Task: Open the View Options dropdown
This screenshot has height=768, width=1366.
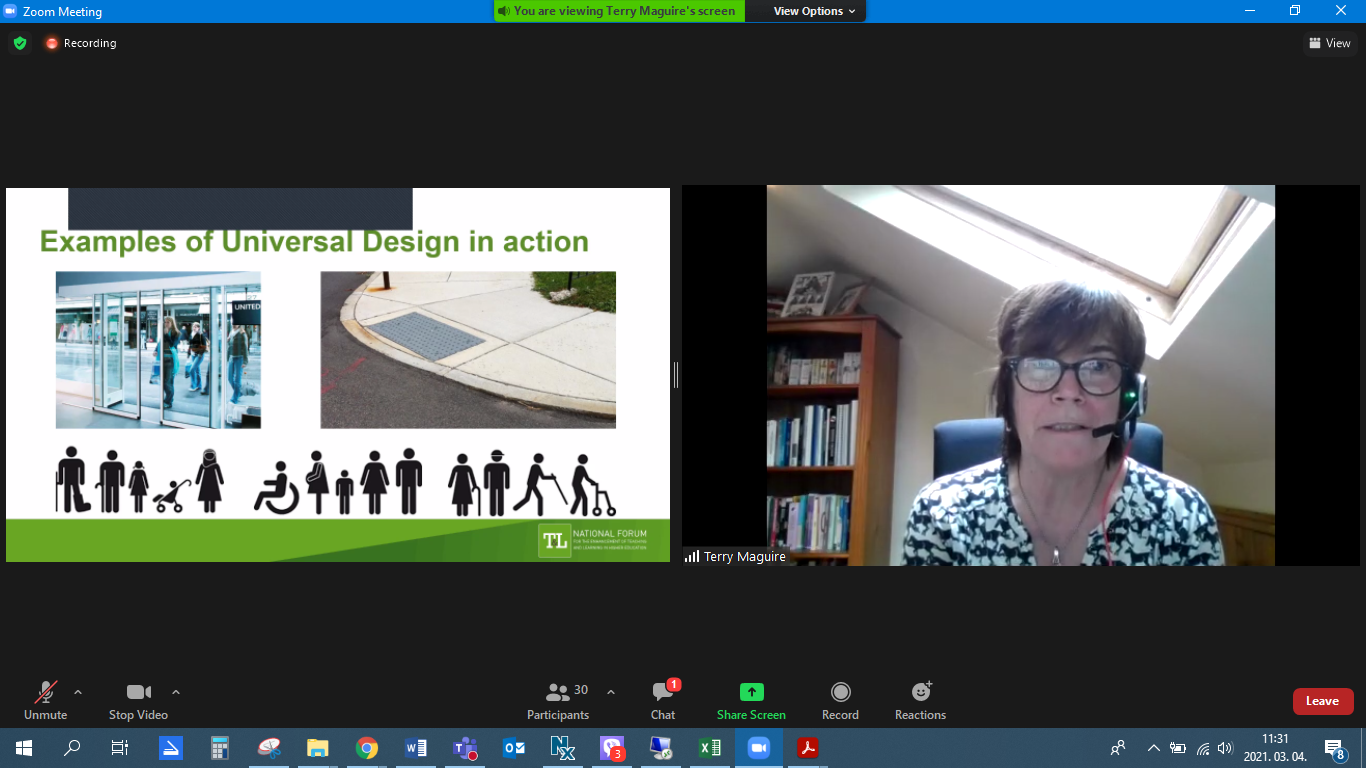Action: 814,11
